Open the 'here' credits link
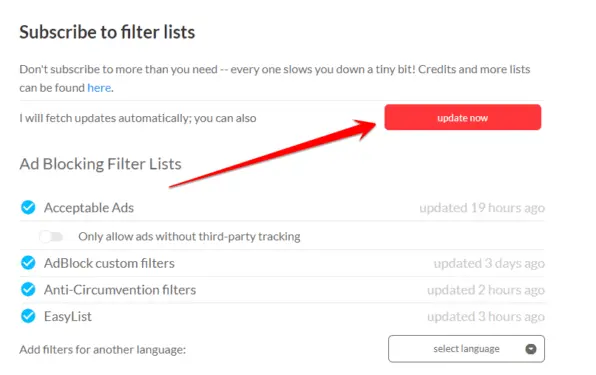This screenshot has height=375, width=596. tap(99, 88)
